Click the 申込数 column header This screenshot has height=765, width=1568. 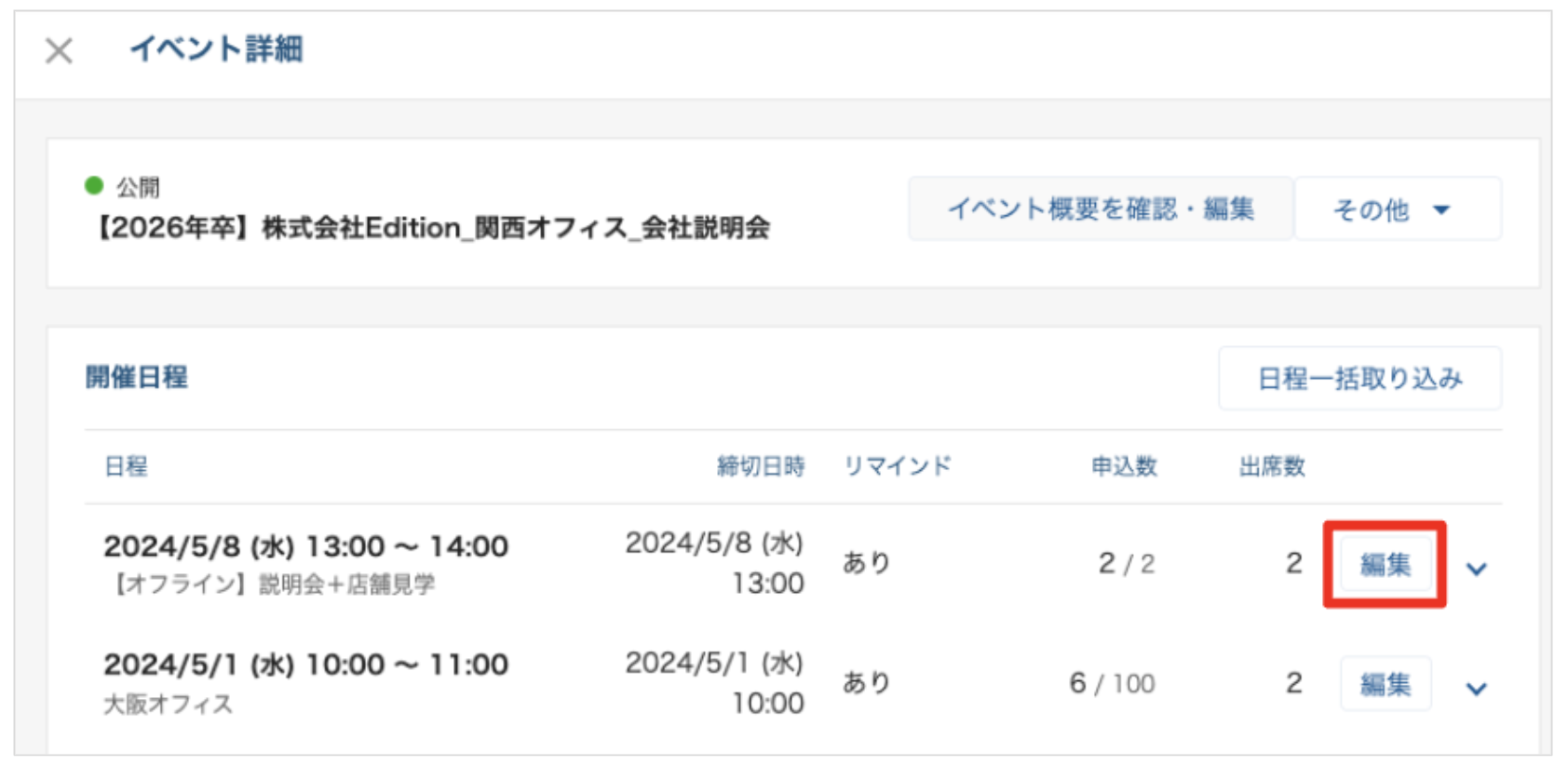click(x=1124, y=466)
